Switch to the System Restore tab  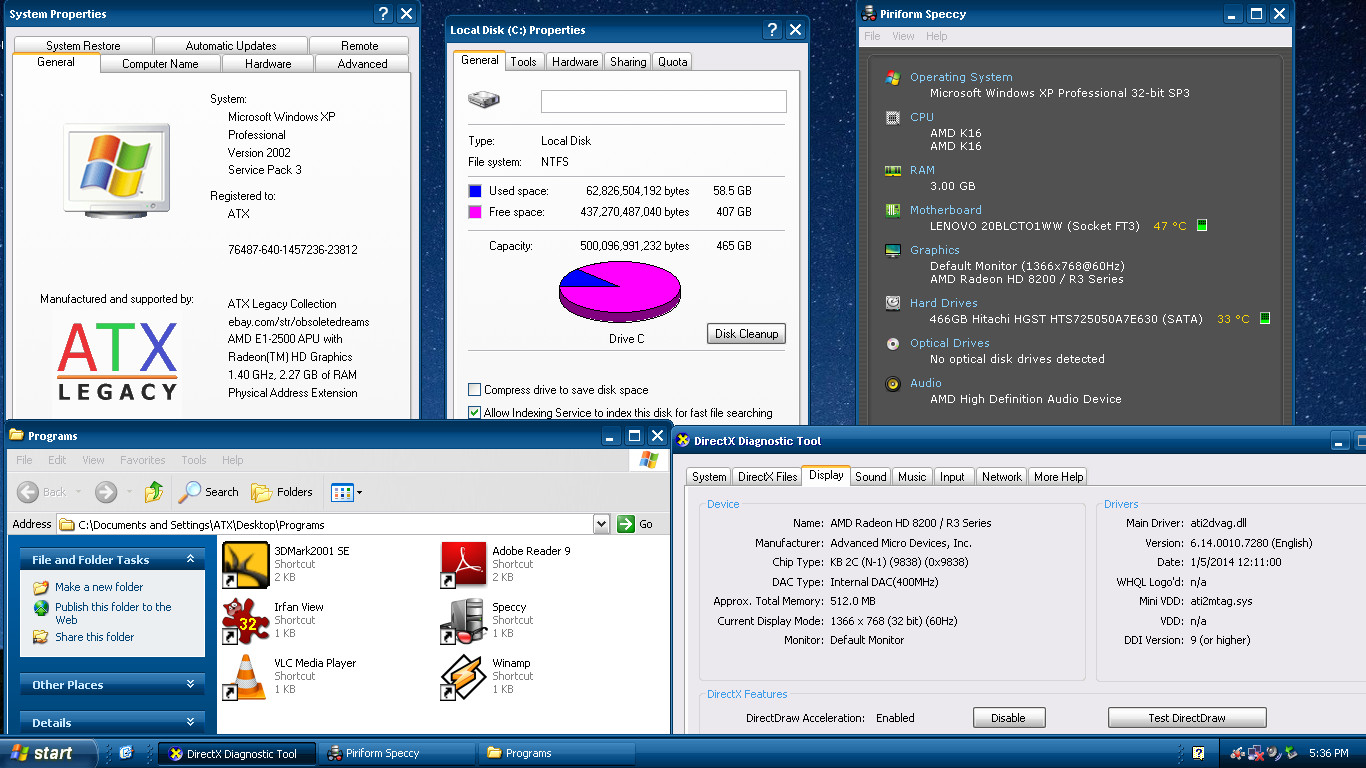[x=83, y=45]
